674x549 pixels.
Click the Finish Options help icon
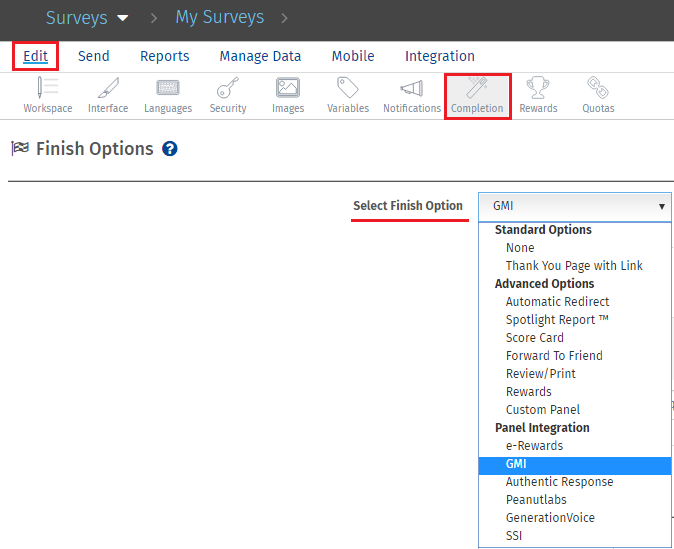(x=170, y=149)
